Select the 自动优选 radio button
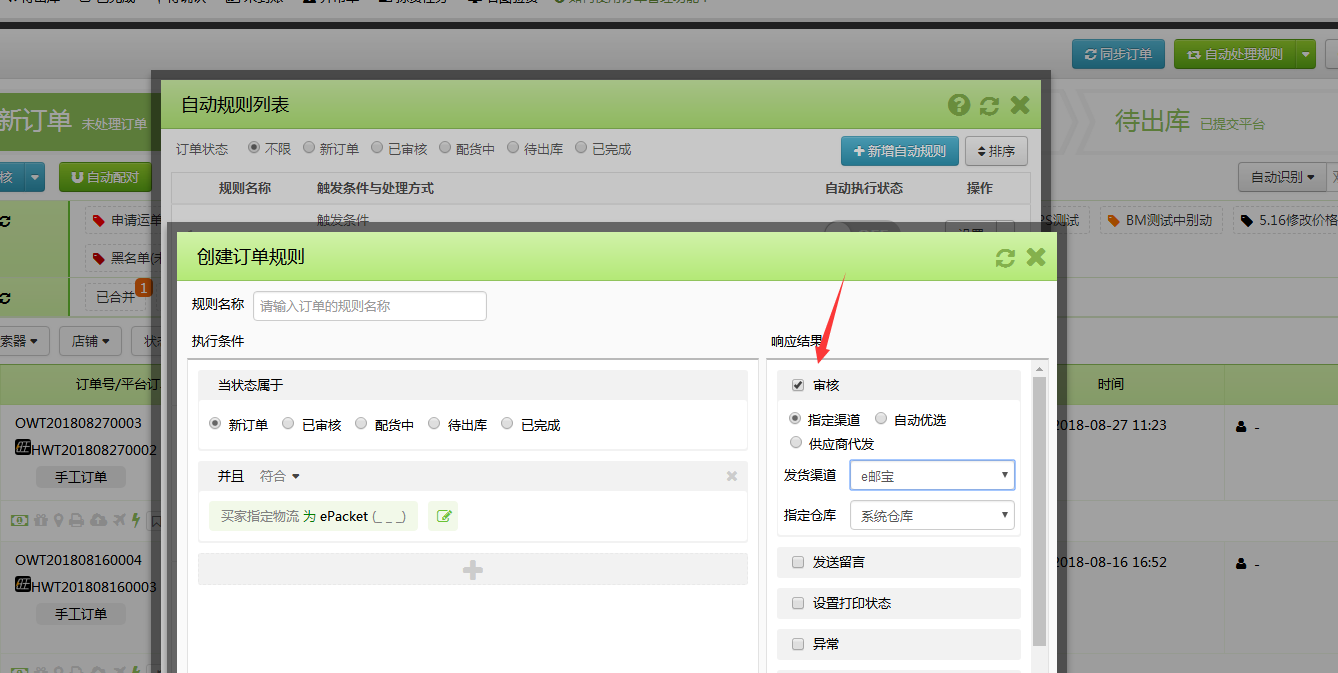The height and width of the screenshot is (673, 1338). pyautogui.click(x=881, y=419)
